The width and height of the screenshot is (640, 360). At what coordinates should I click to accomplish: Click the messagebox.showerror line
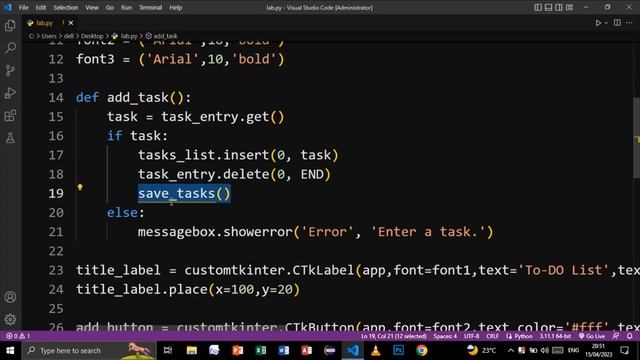coord(315,232)
